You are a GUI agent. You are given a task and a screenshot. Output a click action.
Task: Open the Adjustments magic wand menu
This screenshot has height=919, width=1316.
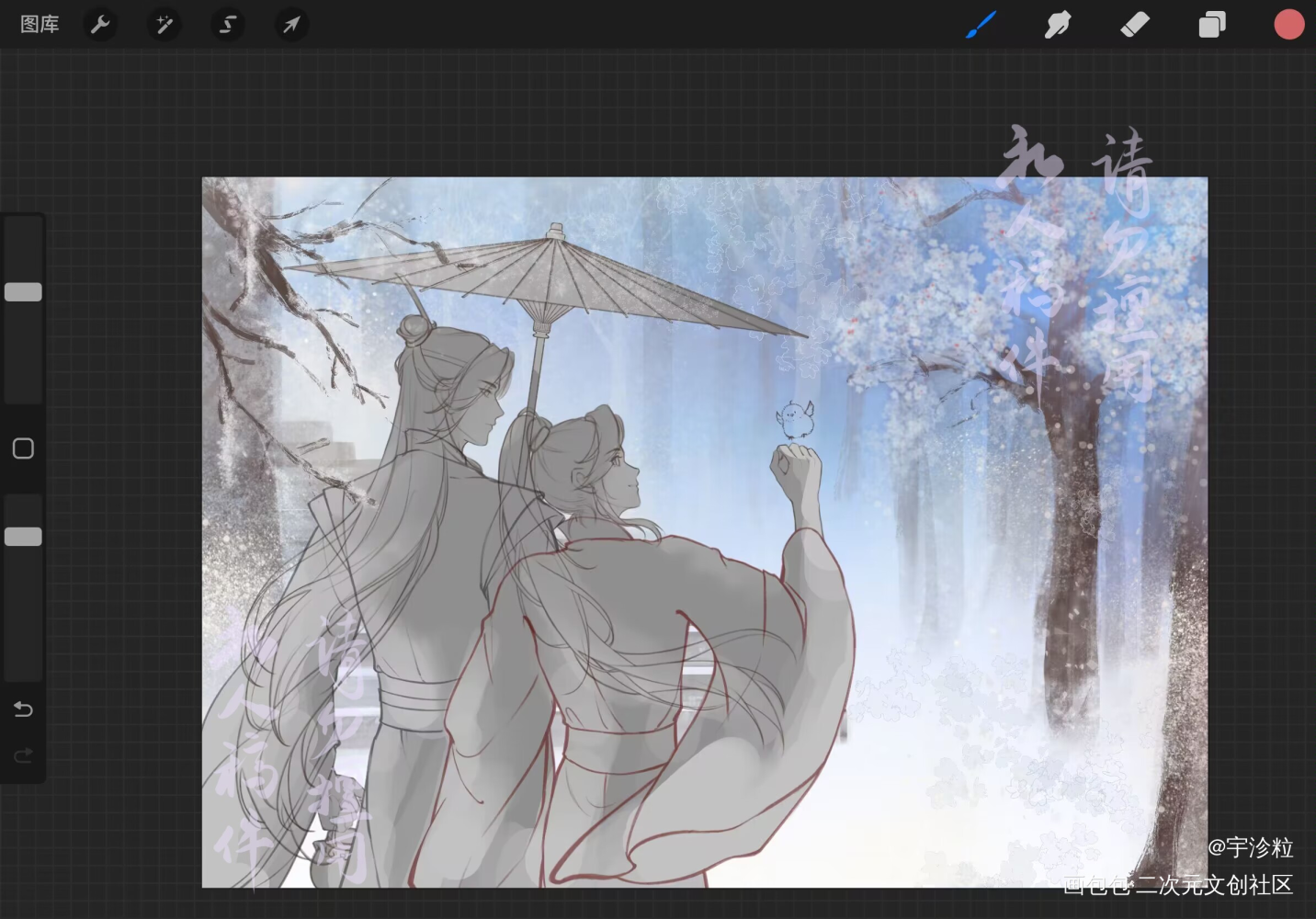(164, 25)
